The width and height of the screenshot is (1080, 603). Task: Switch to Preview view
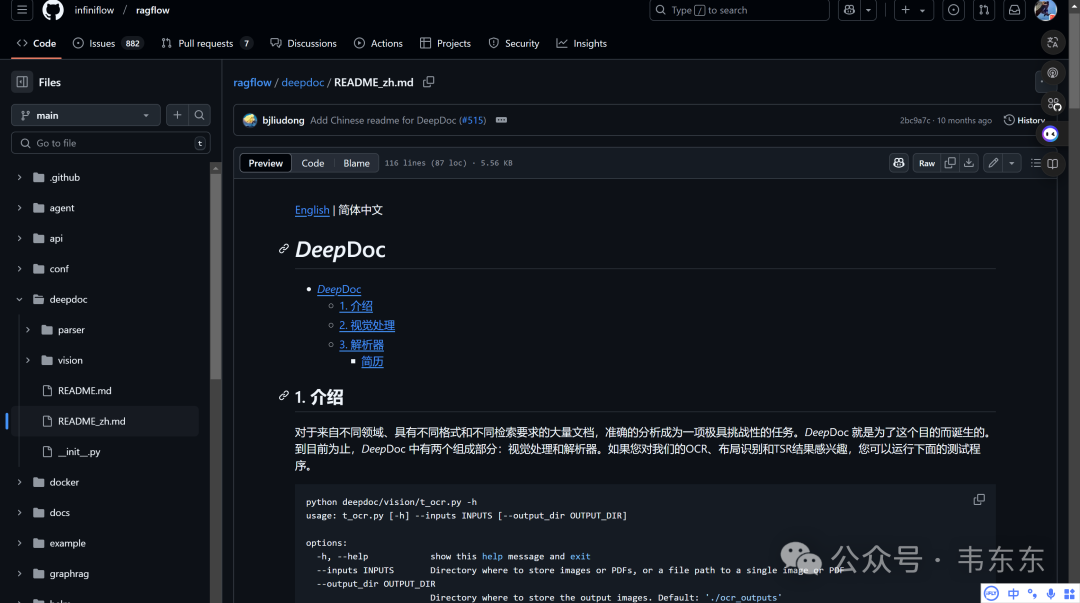coord(265,163)
